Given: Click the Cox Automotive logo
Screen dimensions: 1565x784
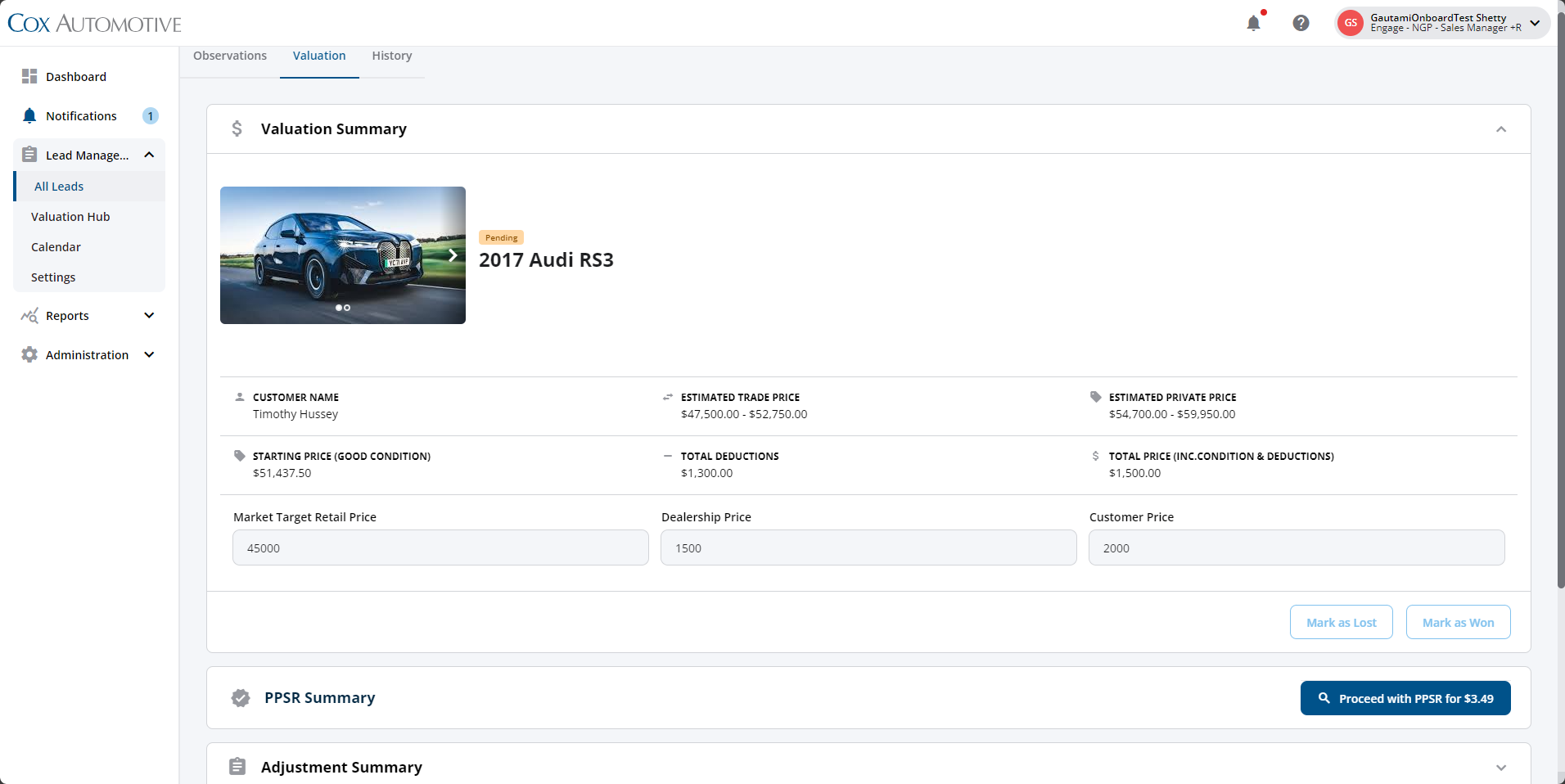Looking at the screenshot, I should (x=94, y=24).
